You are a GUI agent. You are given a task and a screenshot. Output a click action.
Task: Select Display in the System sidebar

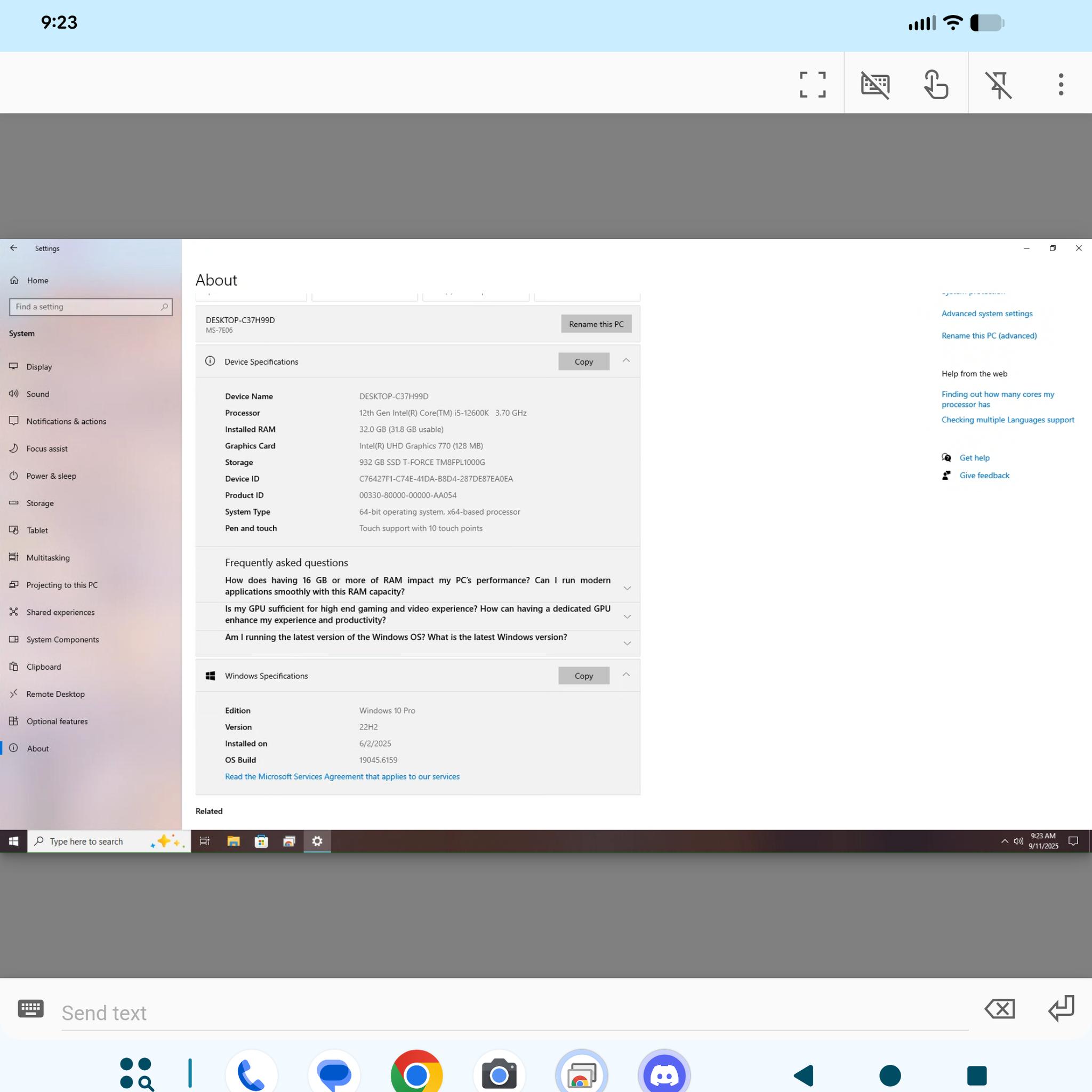39,367
